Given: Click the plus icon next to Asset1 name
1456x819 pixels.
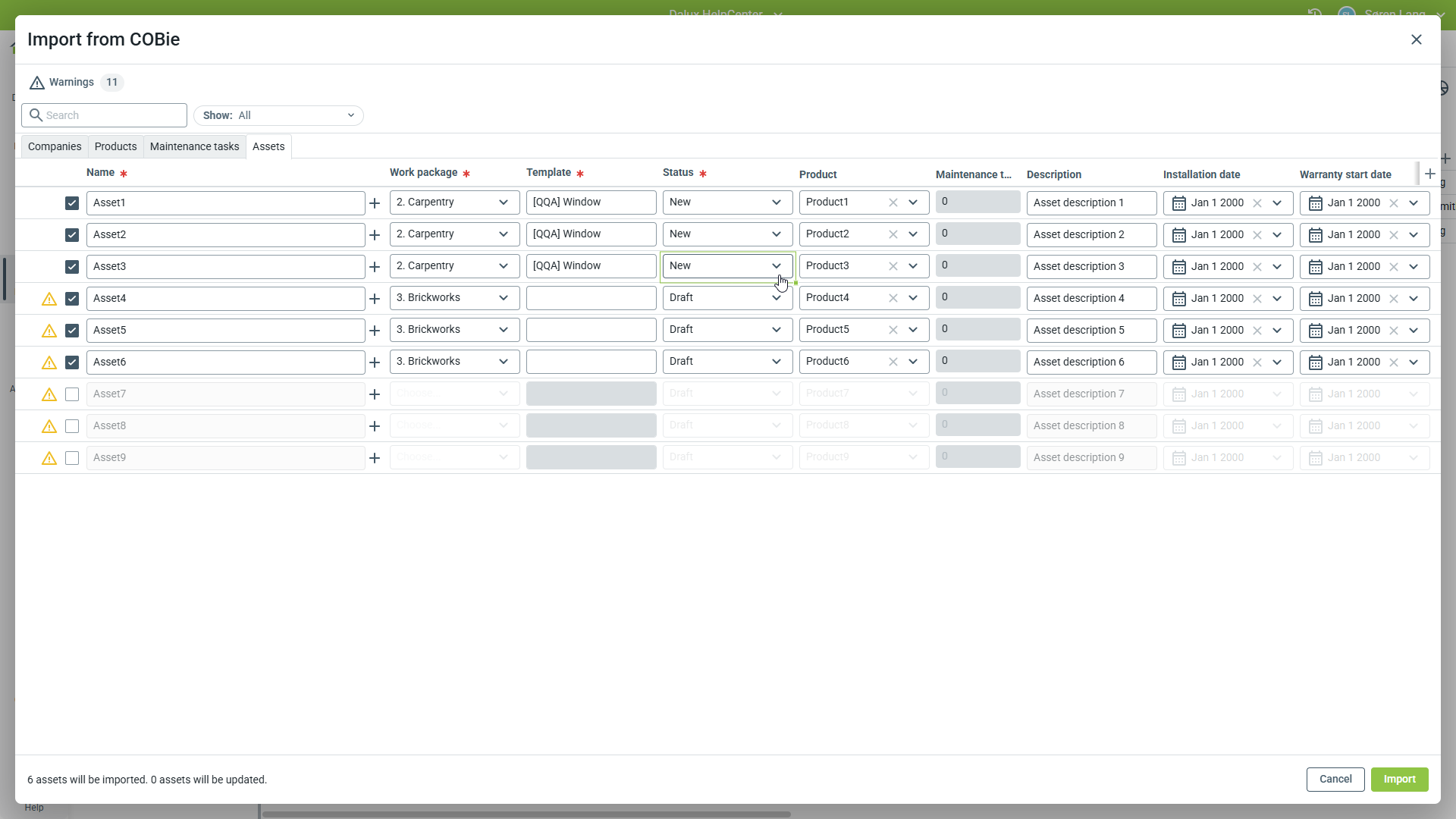Looking at the screenshot, I should click(x=375, y=203).
